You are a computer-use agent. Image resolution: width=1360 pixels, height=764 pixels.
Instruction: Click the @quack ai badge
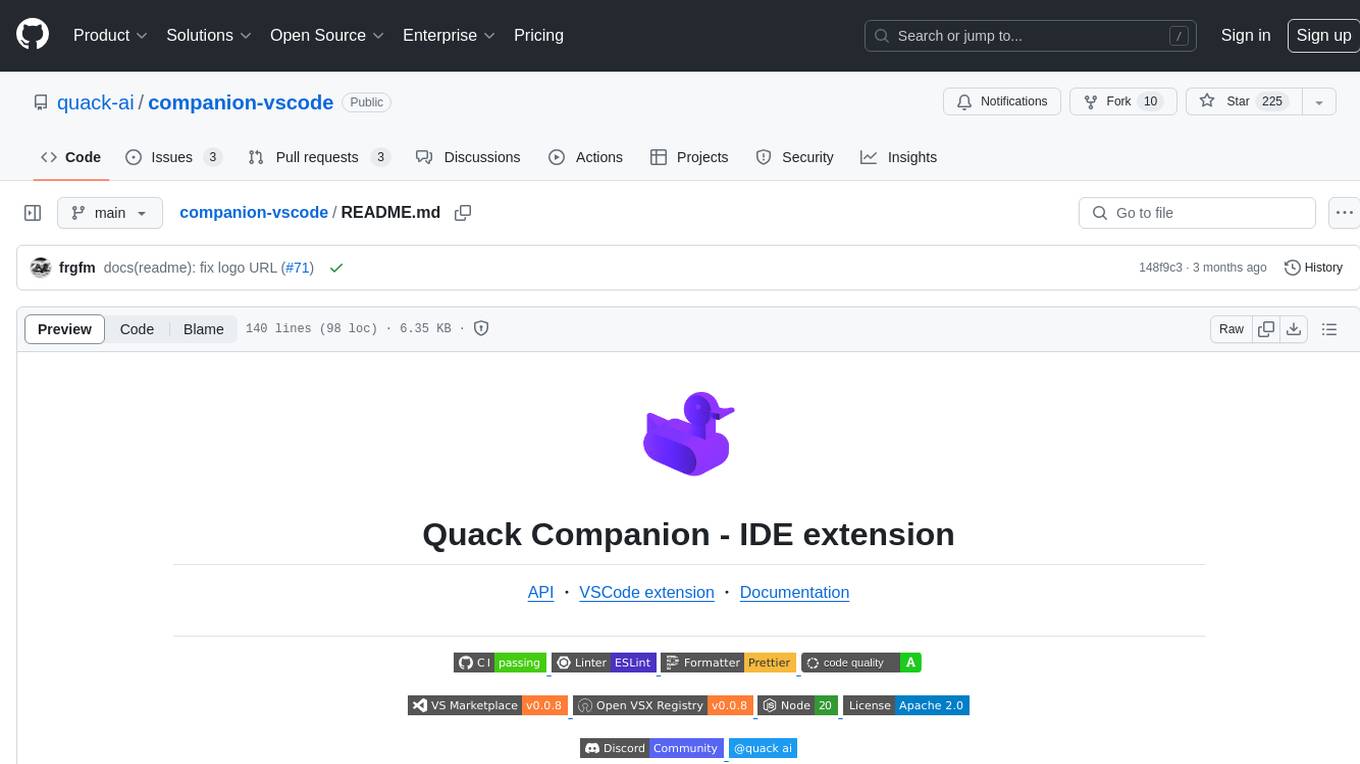click(763, 748)
